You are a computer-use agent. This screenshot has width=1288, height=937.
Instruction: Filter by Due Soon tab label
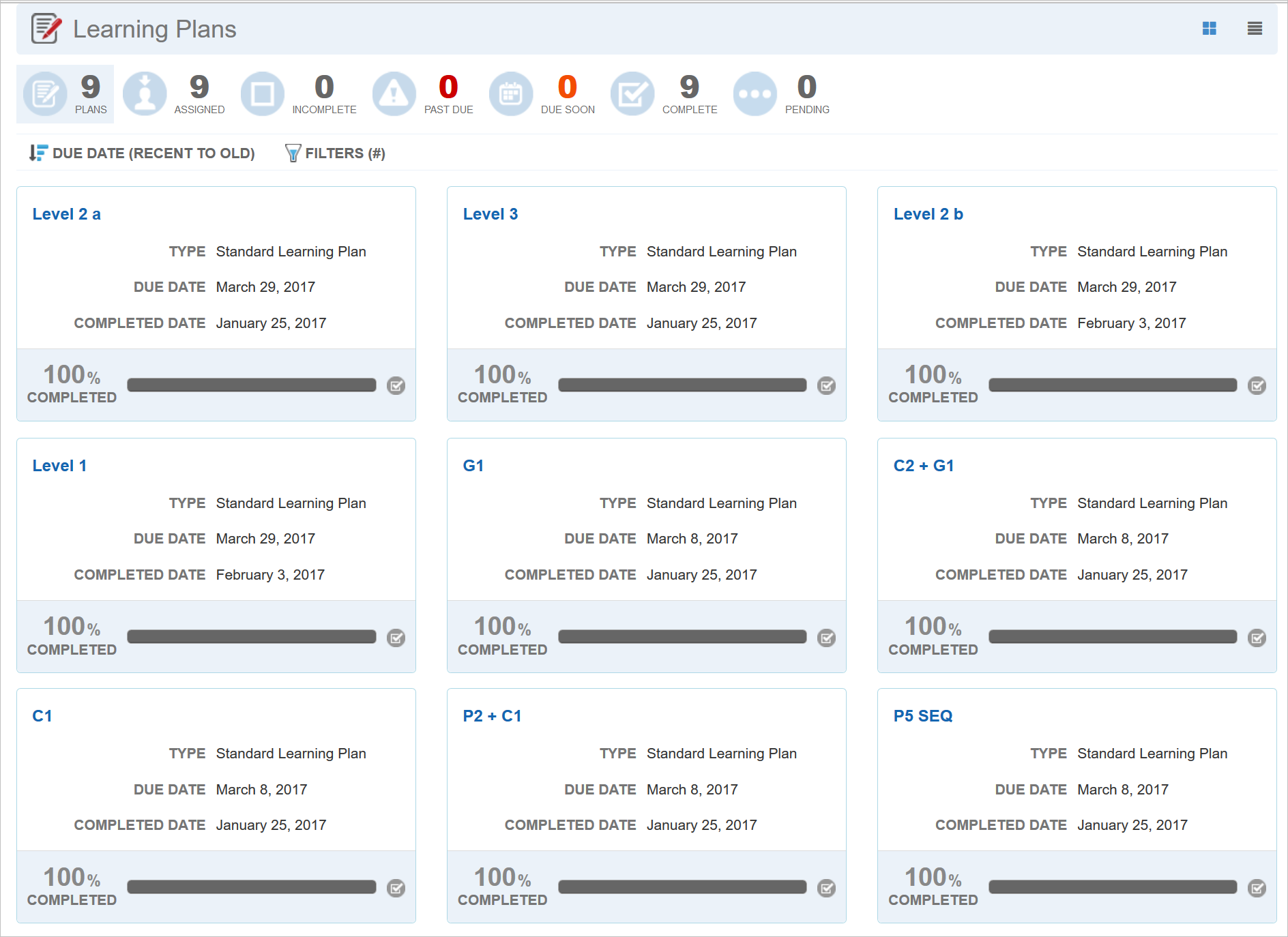pyautogui.click(x=568, y=110)
